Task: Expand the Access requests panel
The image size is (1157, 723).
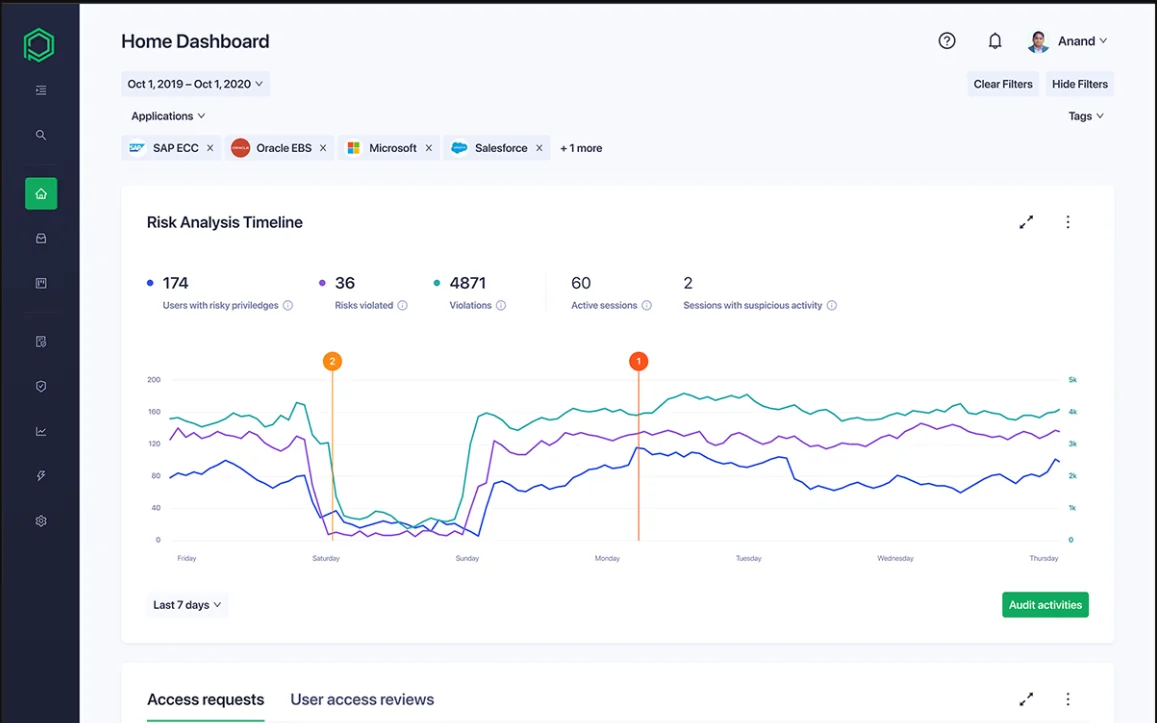Action: pyautogui.click(x=1026, y=699)
